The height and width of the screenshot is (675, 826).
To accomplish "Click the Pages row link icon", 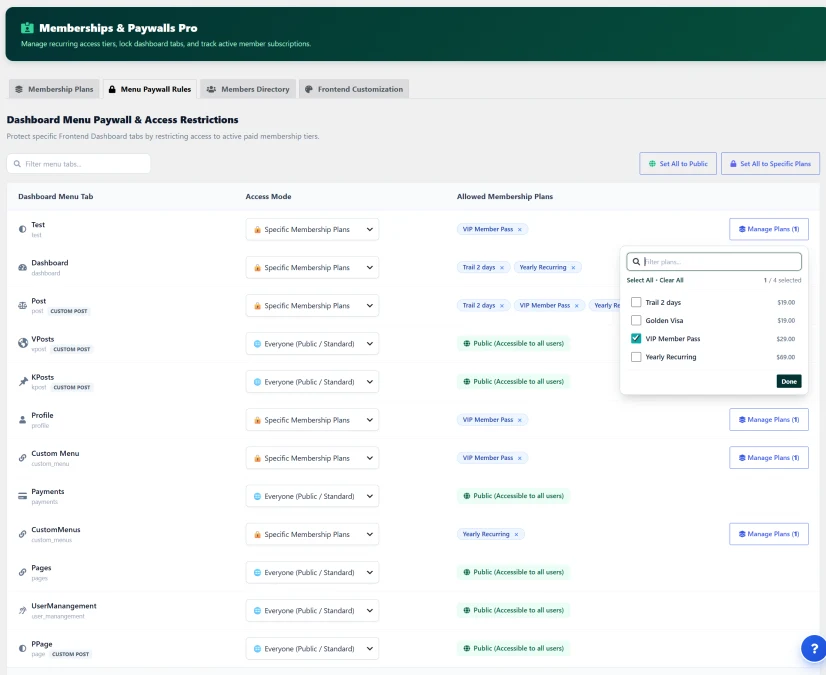I will click(22, 572).
